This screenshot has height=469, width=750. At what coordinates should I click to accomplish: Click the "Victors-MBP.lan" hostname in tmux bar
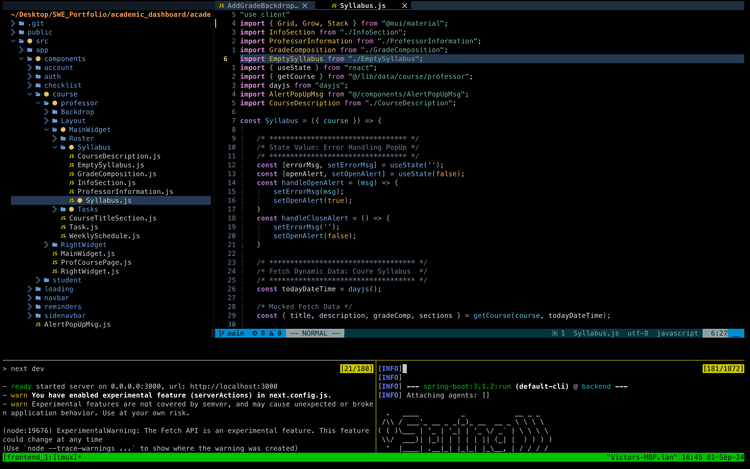tap(642, 458)
